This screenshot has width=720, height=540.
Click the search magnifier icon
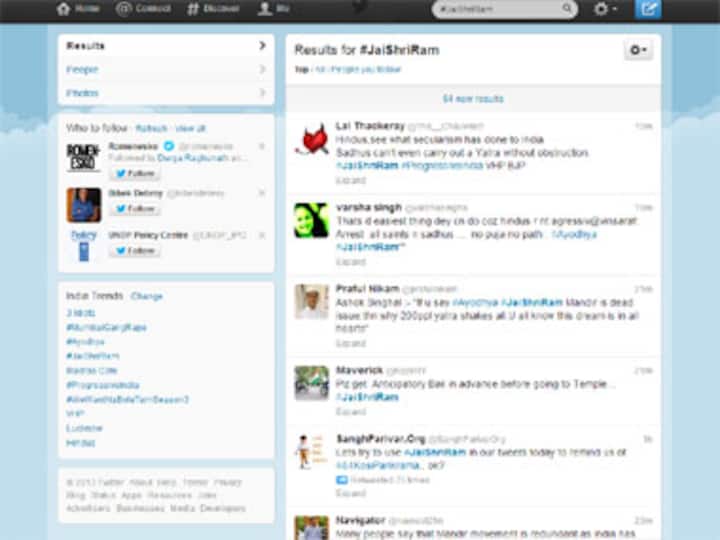click(568, 9)
